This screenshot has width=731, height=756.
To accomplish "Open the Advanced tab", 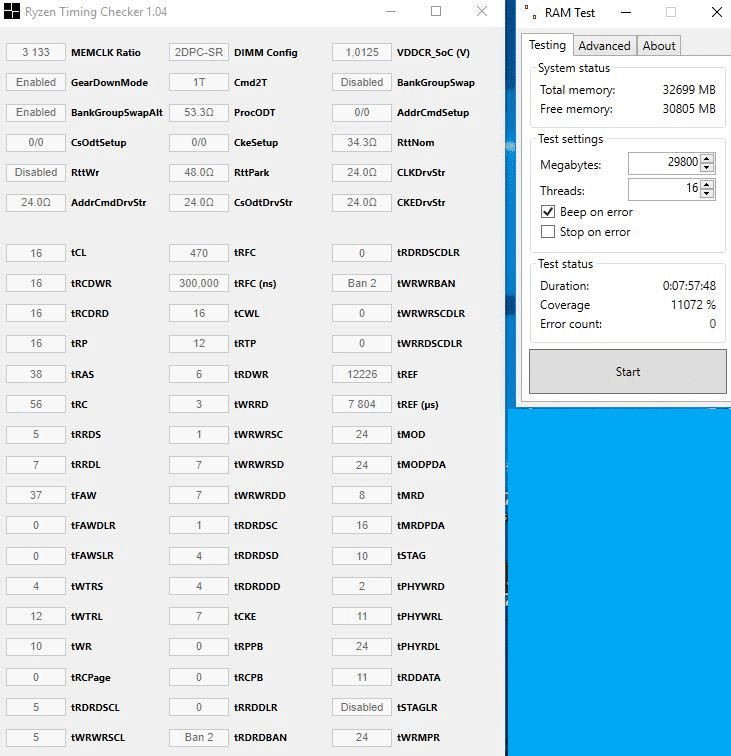I will tap(604, 46).
